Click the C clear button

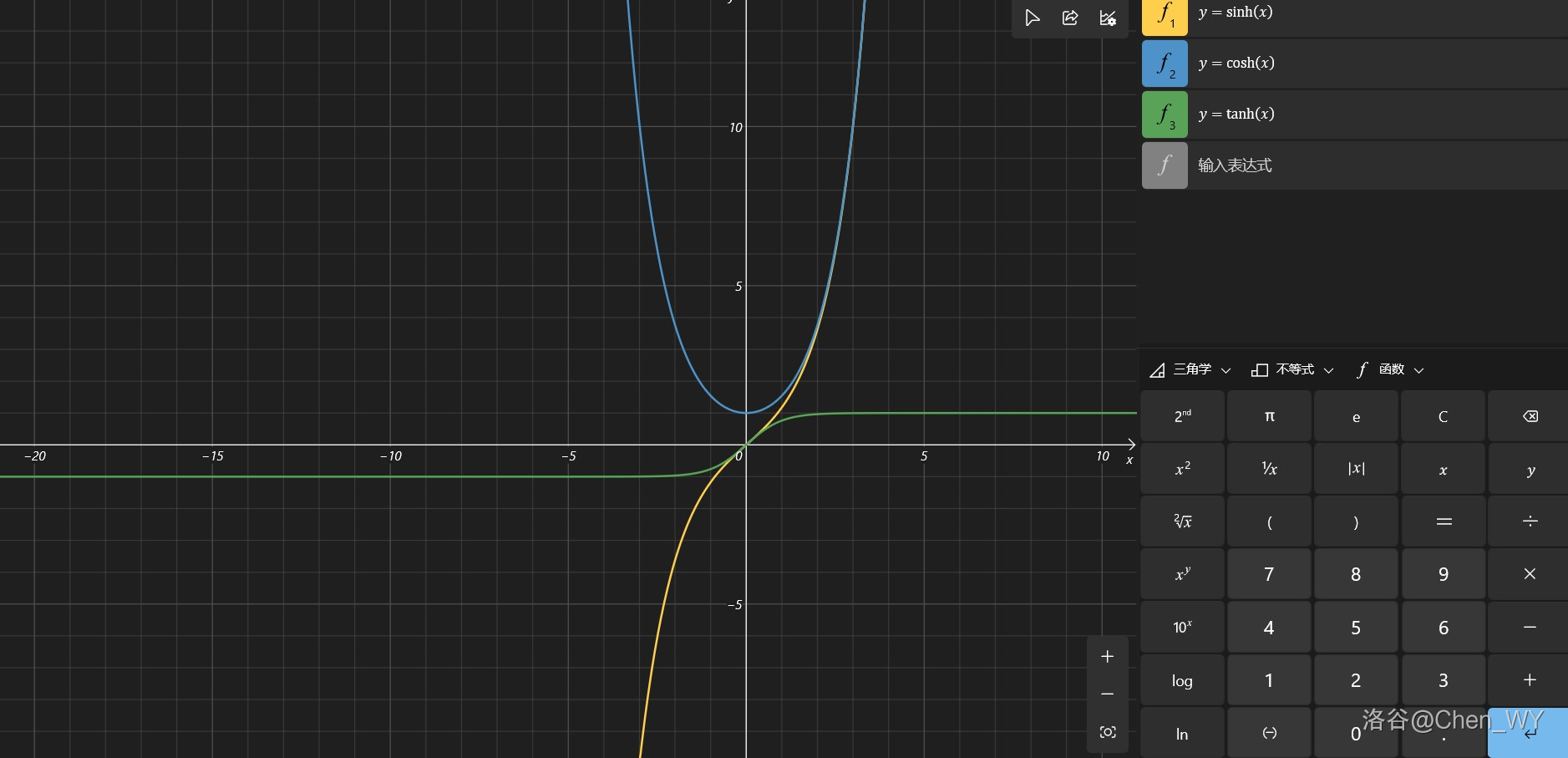pyautogui.click(x=1443, y=416)
